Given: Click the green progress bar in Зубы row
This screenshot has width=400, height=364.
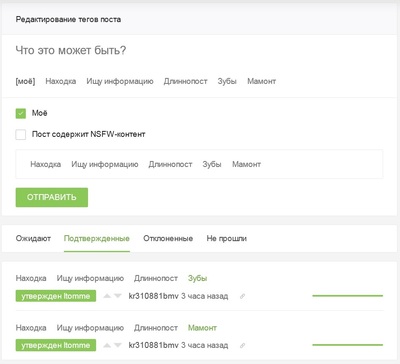Looking at the screenshot, I should click(348, 296).
